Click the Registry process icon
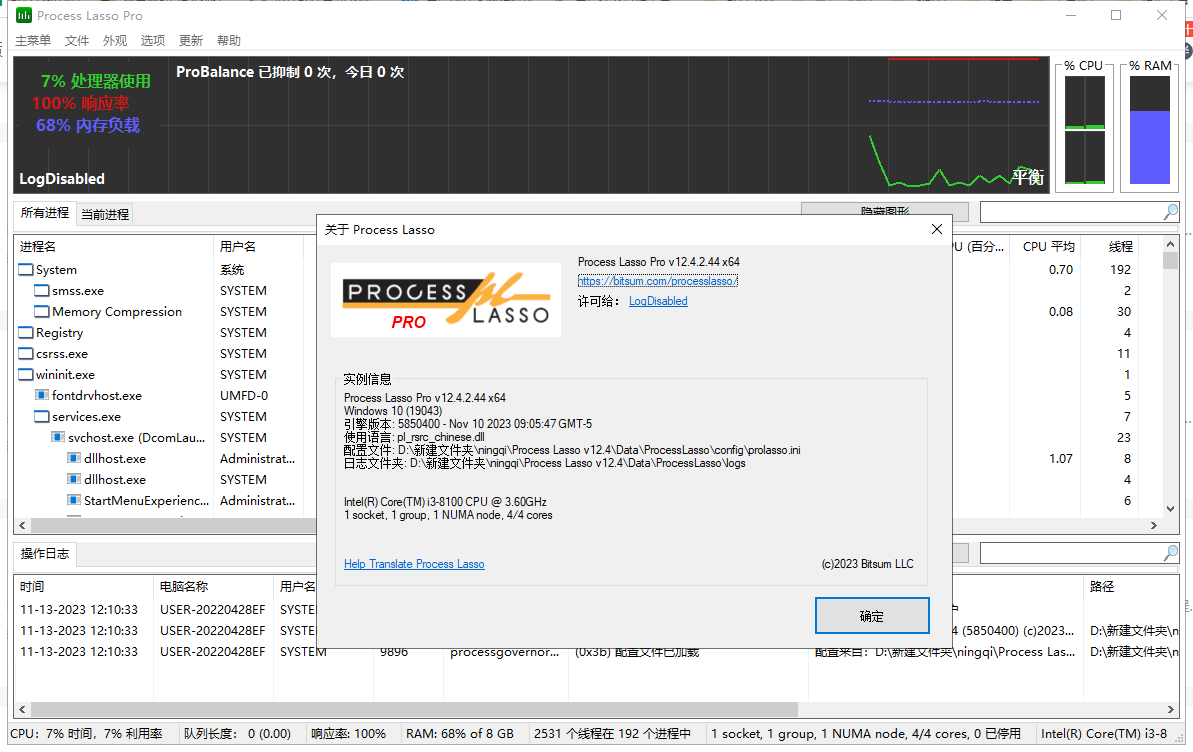Image resolution: width=1193 pixels, height=752 pixels. pos(26,333)
